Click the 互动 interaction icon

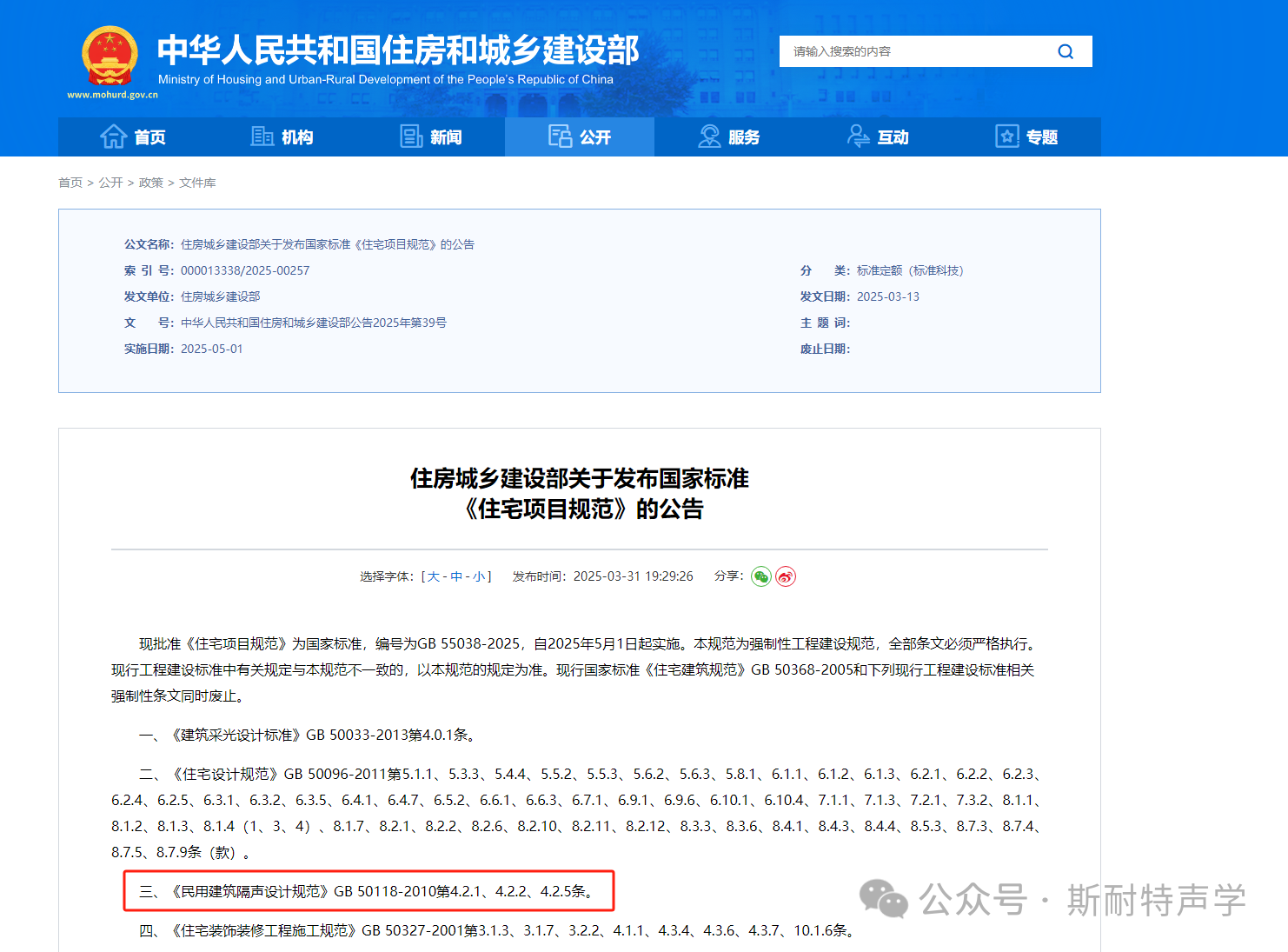(x=859, y=136)
